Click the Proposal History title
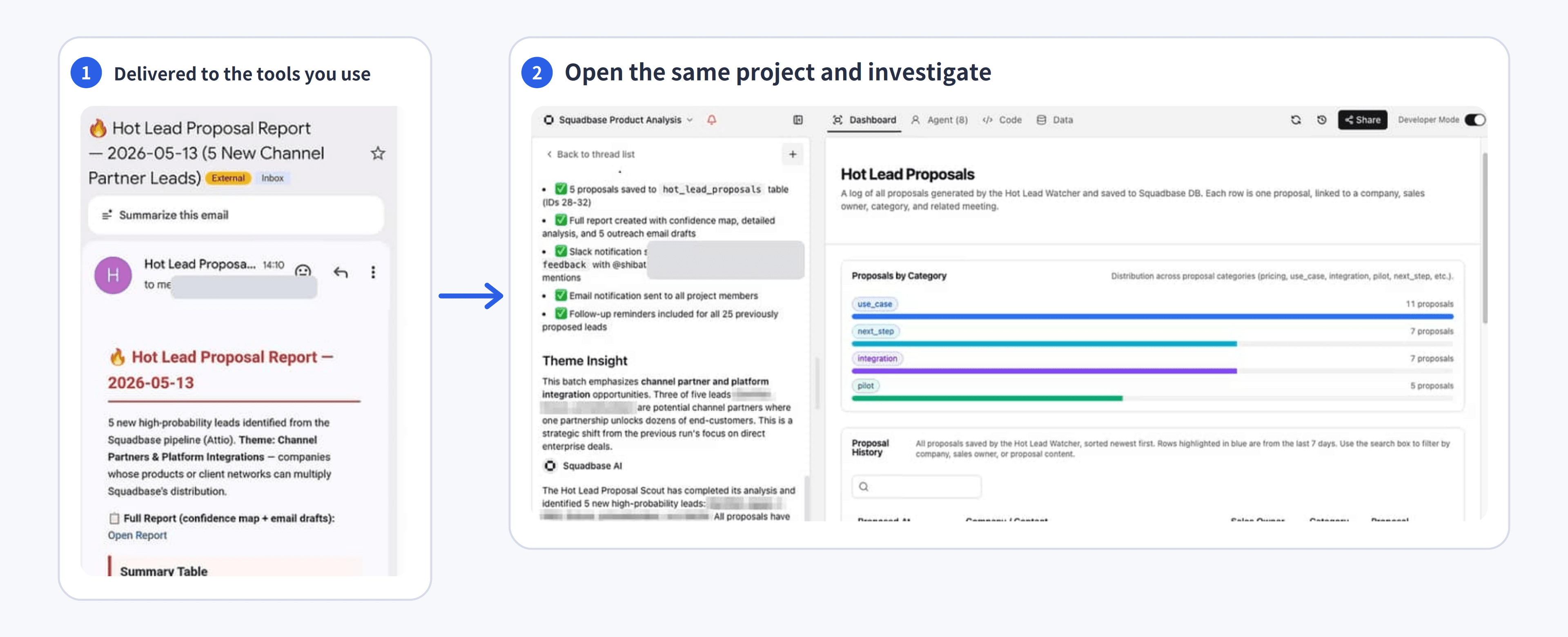 tap(871, 448)
